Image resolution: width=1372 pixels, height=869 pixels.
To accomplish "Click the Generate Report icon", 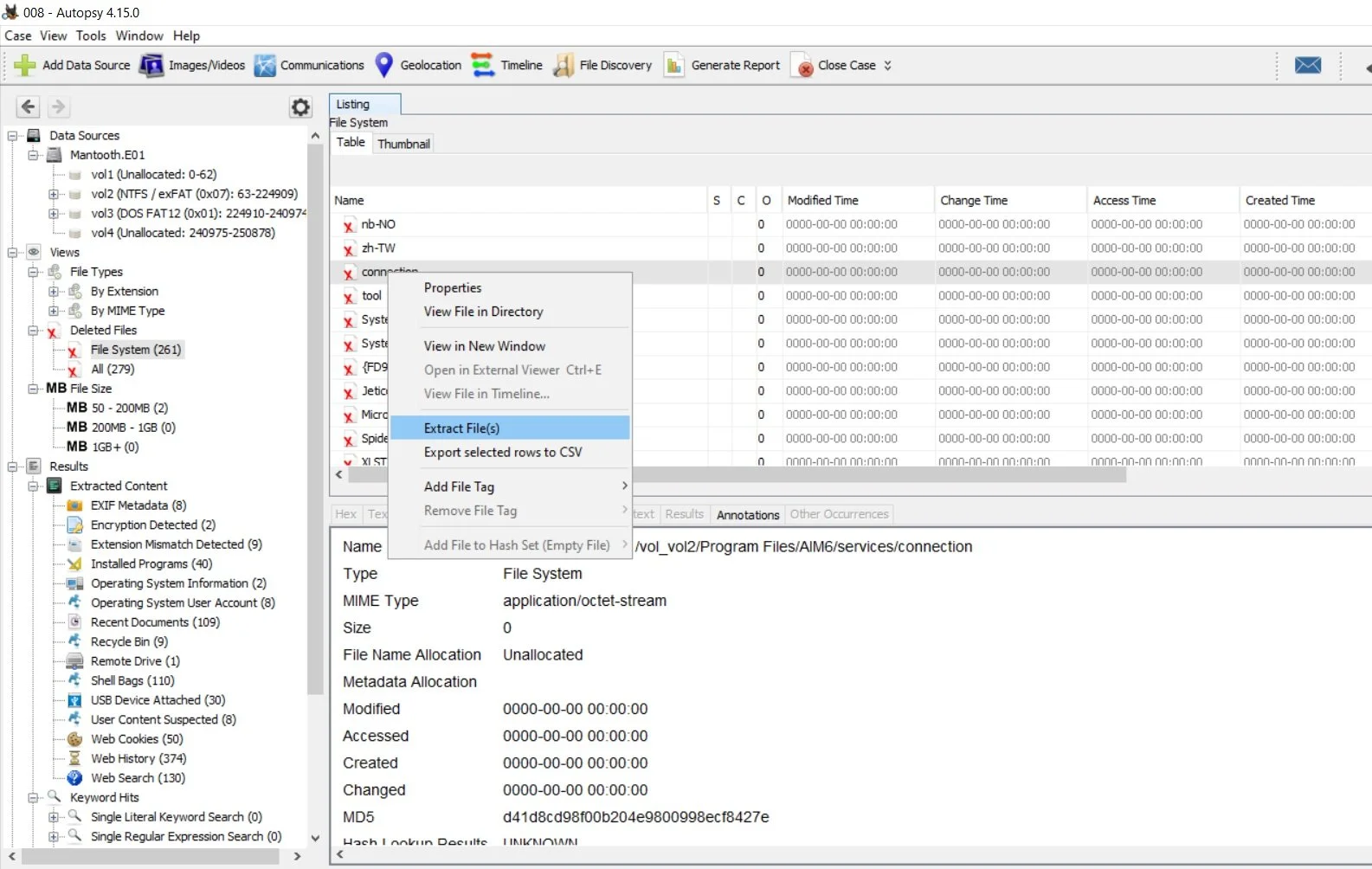I will [x=674, y=66].
